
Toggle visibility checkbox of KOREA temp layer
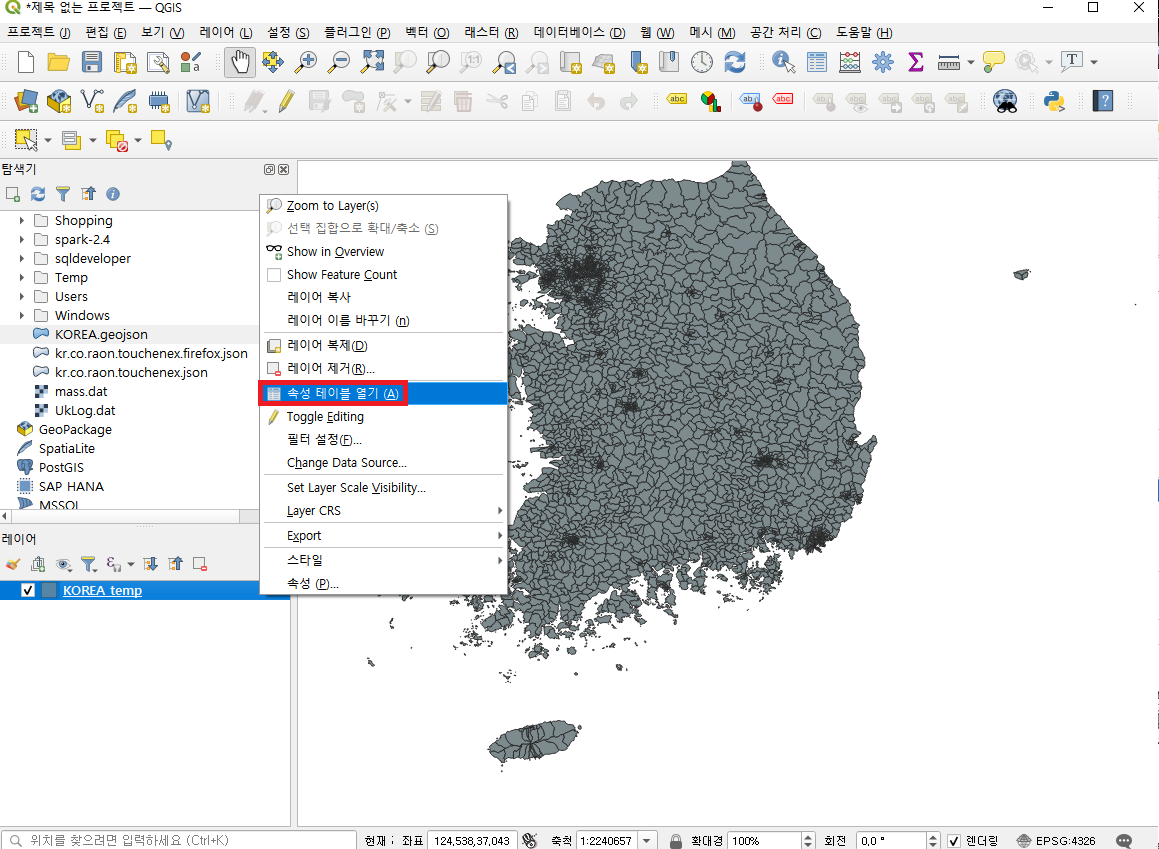tap(28, 590)
